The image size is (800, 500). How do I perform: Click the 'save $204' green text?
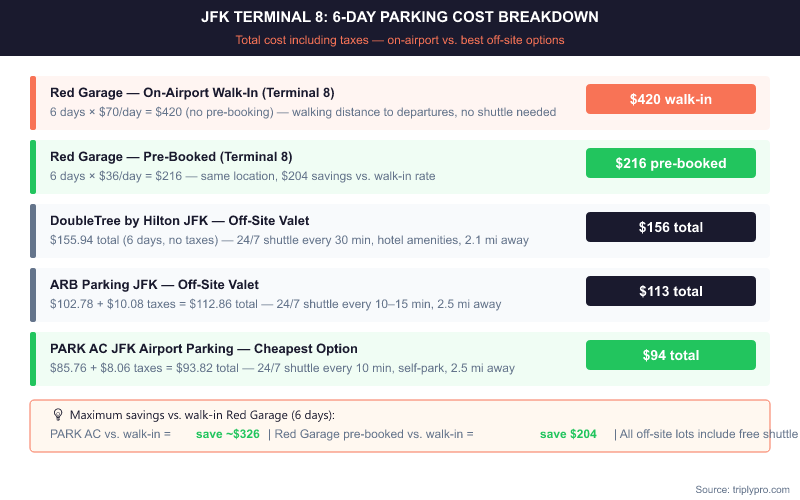coord(568,434)
